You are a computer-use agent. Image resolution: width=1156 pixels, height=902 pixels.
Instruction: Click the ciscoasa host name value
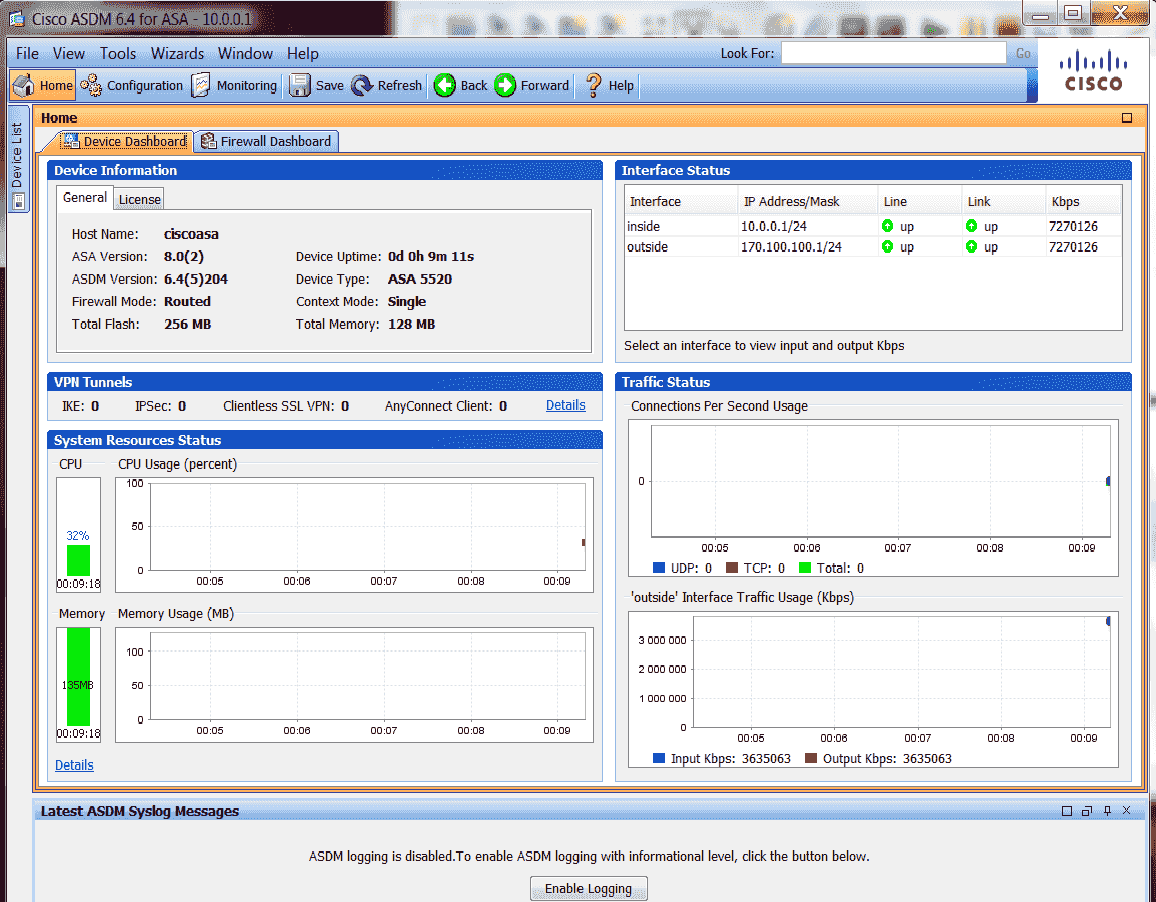(191, 234)
